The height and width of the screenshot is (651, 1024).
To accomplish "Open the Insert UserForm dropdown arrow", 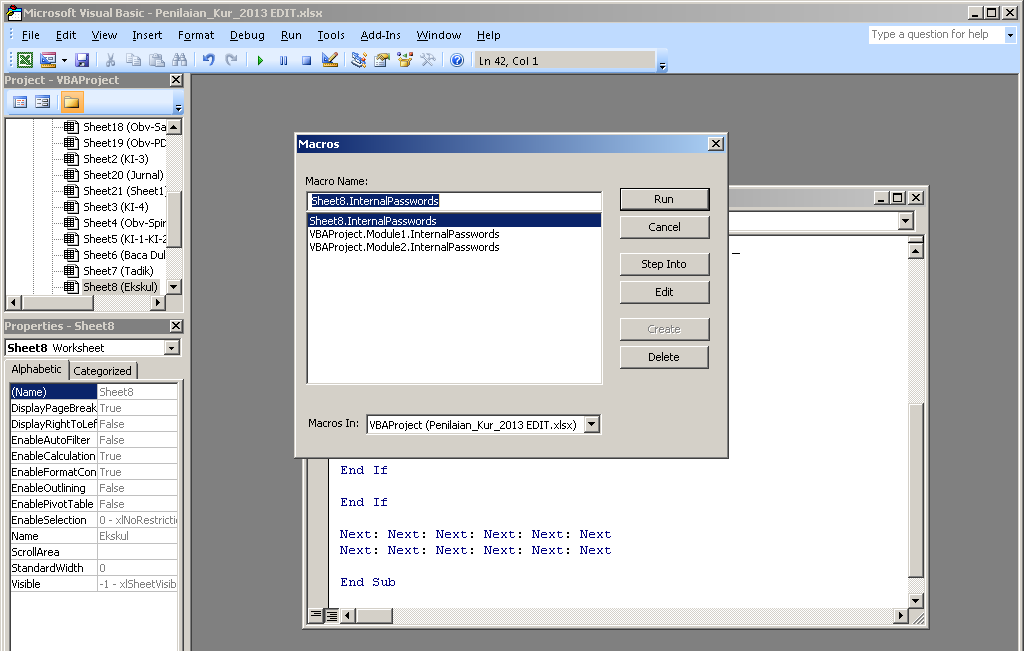I will (x=64, y=61).
